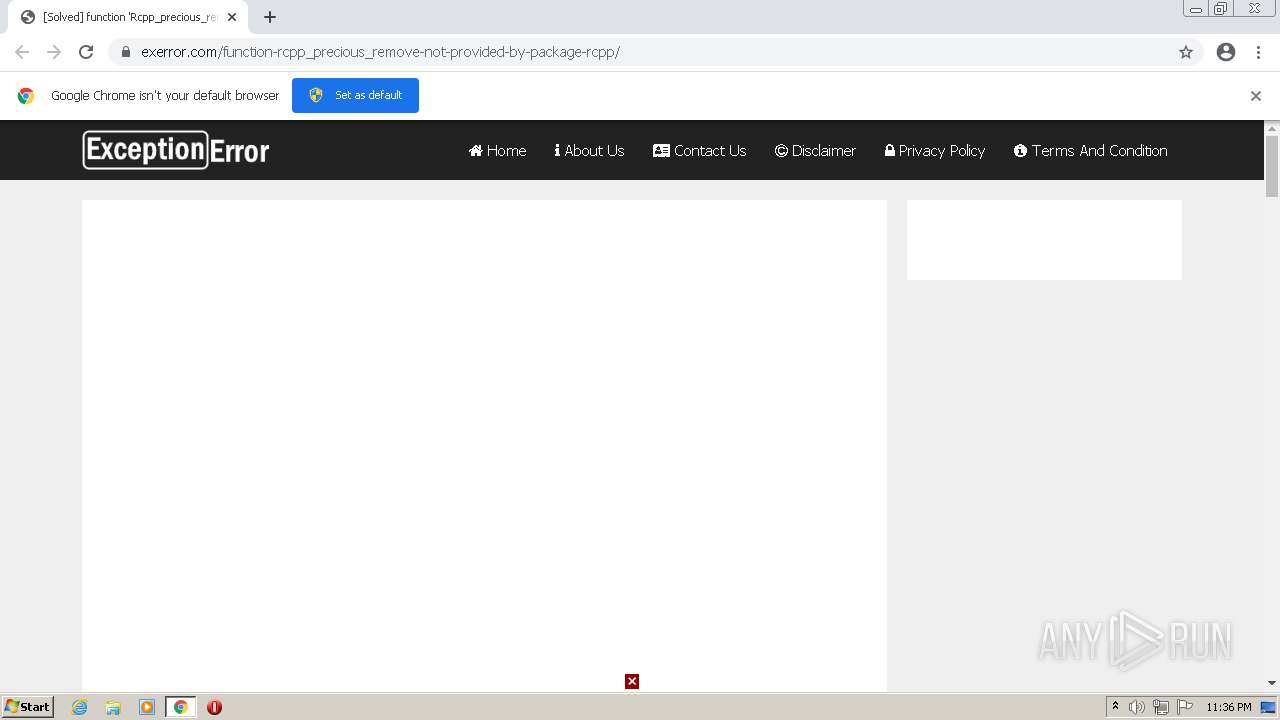Dismiss the default browser notification bar
Screen dimensions: 1280x720
[x=1256, y=96]
